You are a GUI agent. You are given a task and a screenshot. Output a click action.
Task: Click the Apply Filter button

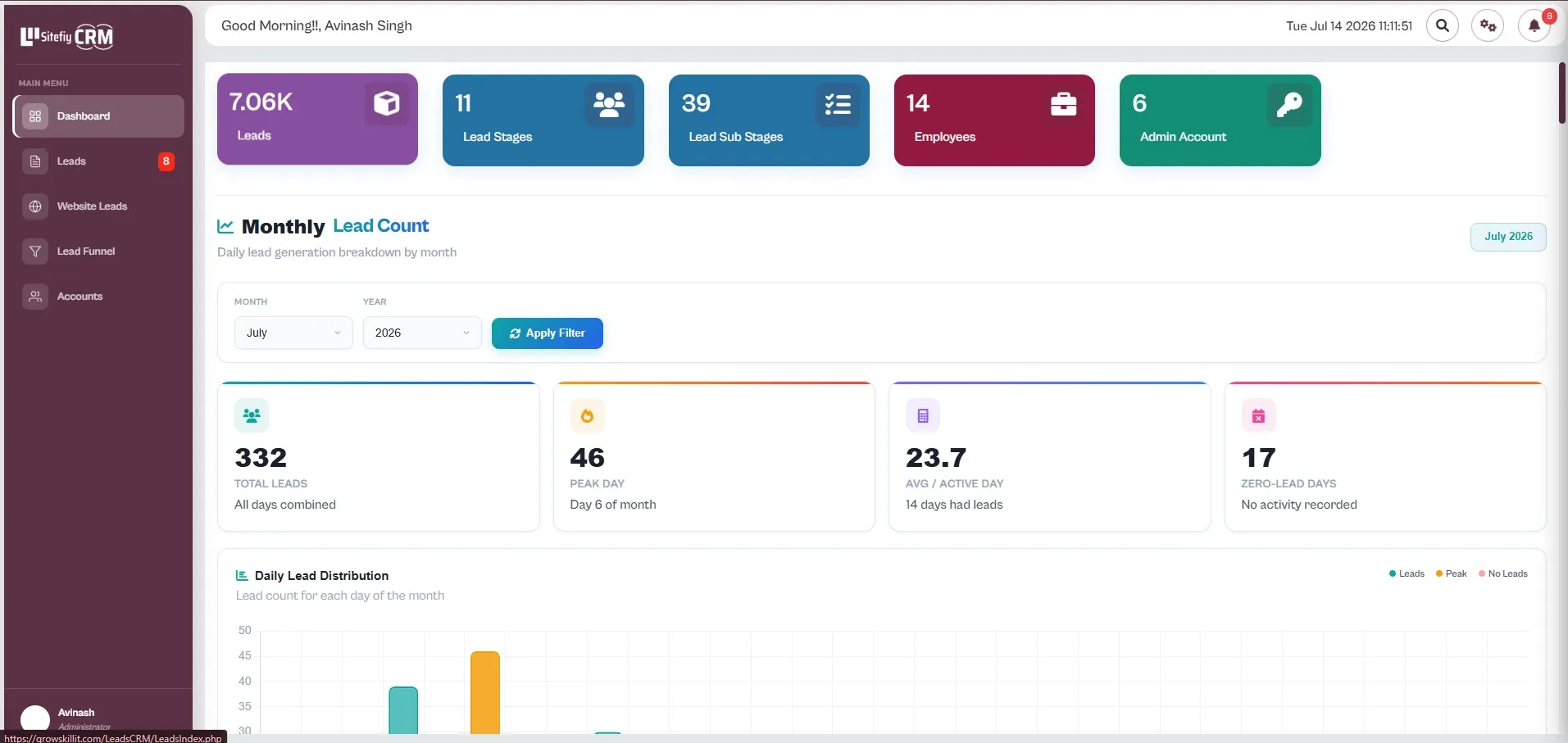tap(548, 333)
